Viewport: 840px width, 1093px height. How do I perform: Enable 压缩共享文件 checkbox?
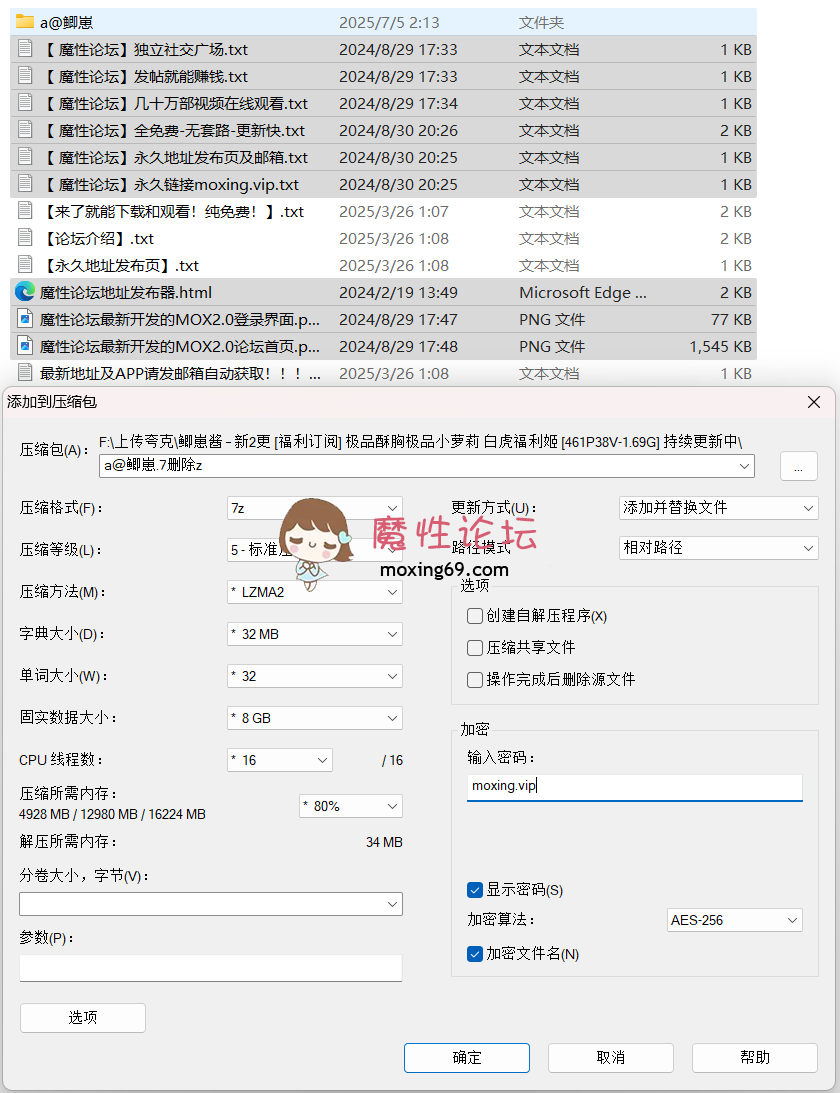pos(475,648)
